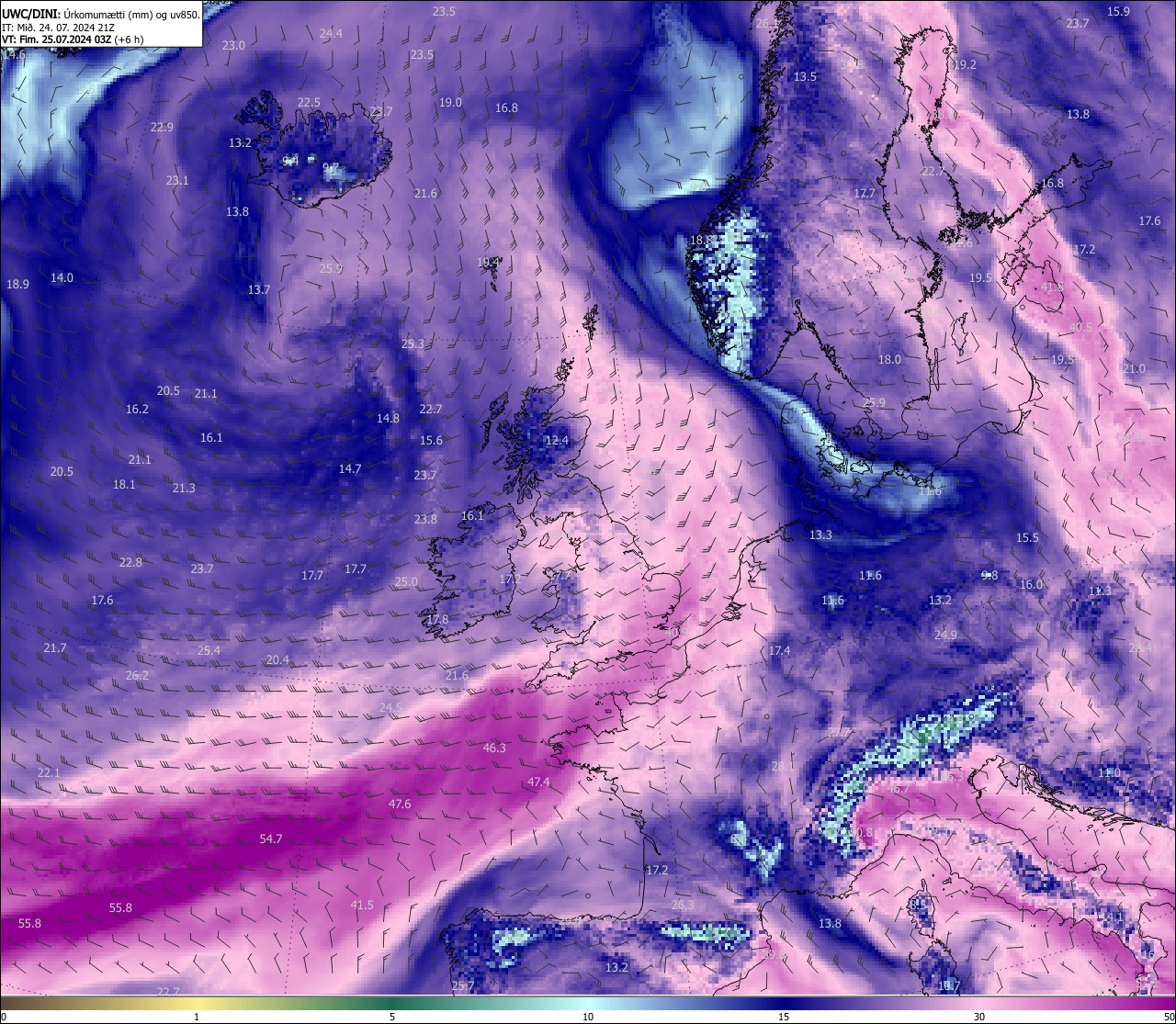Click the '17.4' value near Belgium
The height and width of the screenshot is (1024, 1176).
[x=779, y=651]
